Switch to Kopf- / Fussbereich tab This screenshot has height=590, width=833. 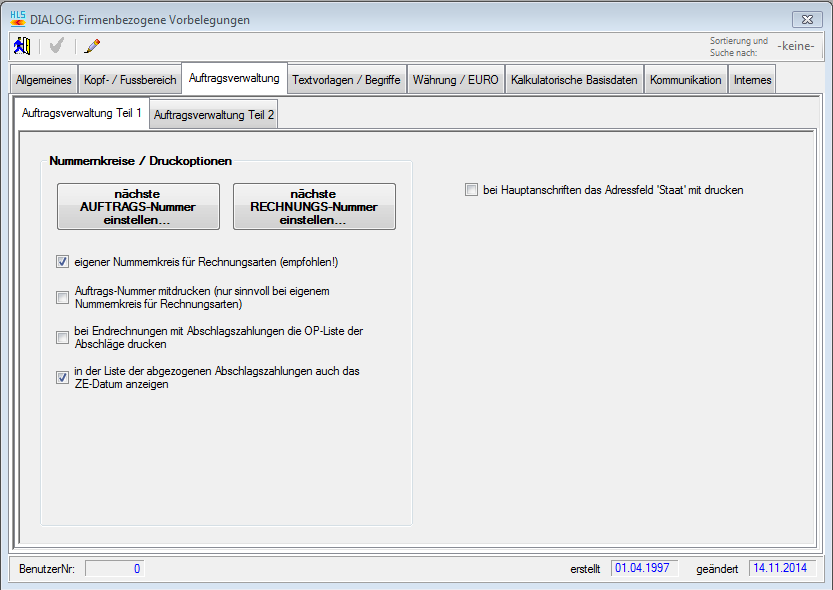click(130, 80)
